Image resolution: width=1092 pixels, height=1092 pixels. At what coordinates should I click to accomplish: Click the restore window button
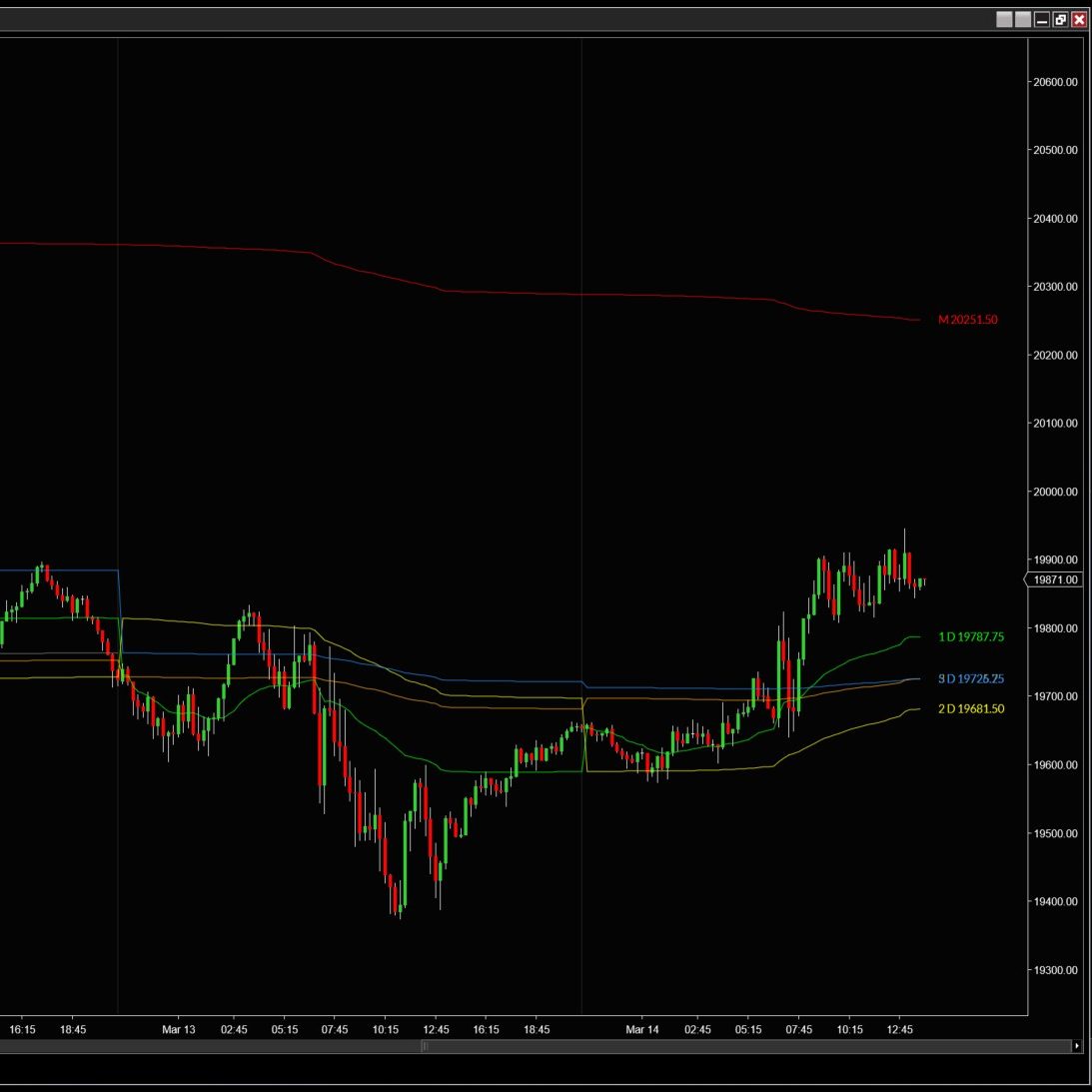pyautogui.click(x=1060, y=19)
